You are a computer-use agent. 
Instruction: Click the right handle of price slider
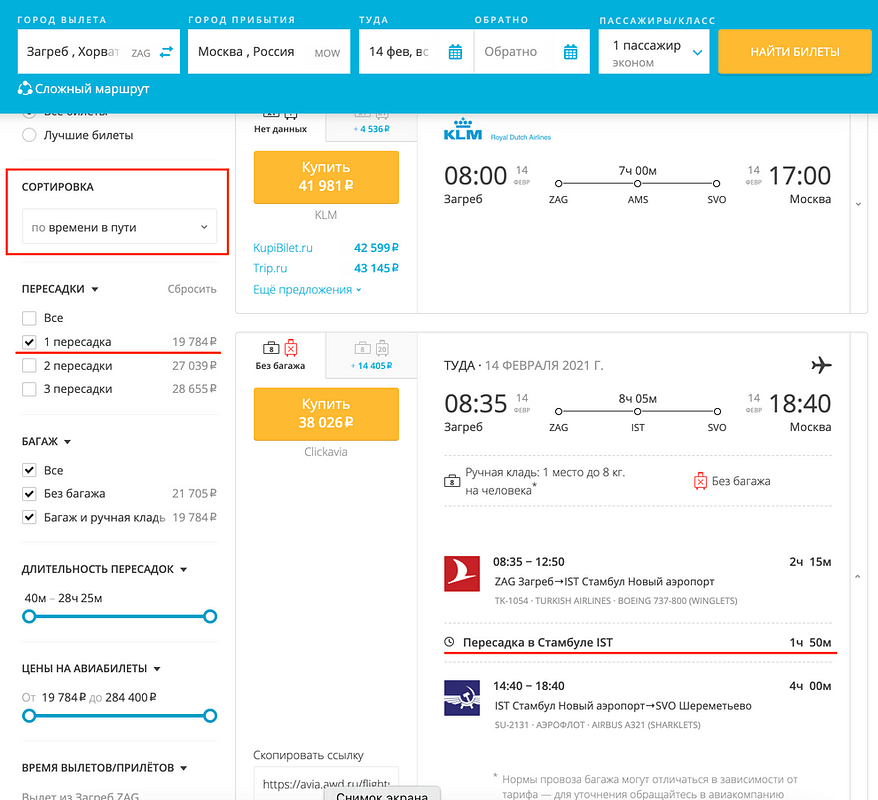point(210,716)
